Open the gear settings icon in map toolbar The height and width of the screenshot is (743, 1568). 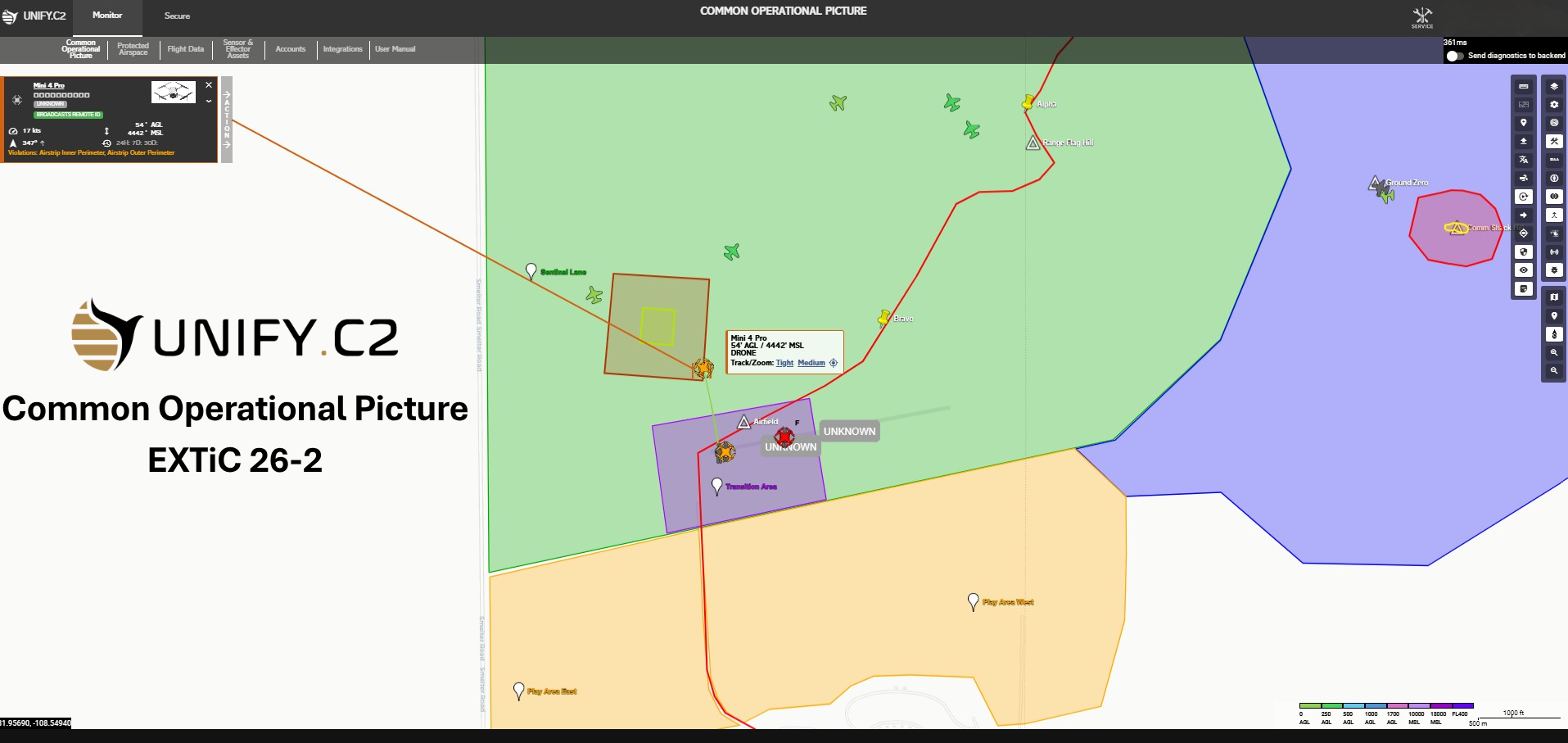(x=1554, y=105)
